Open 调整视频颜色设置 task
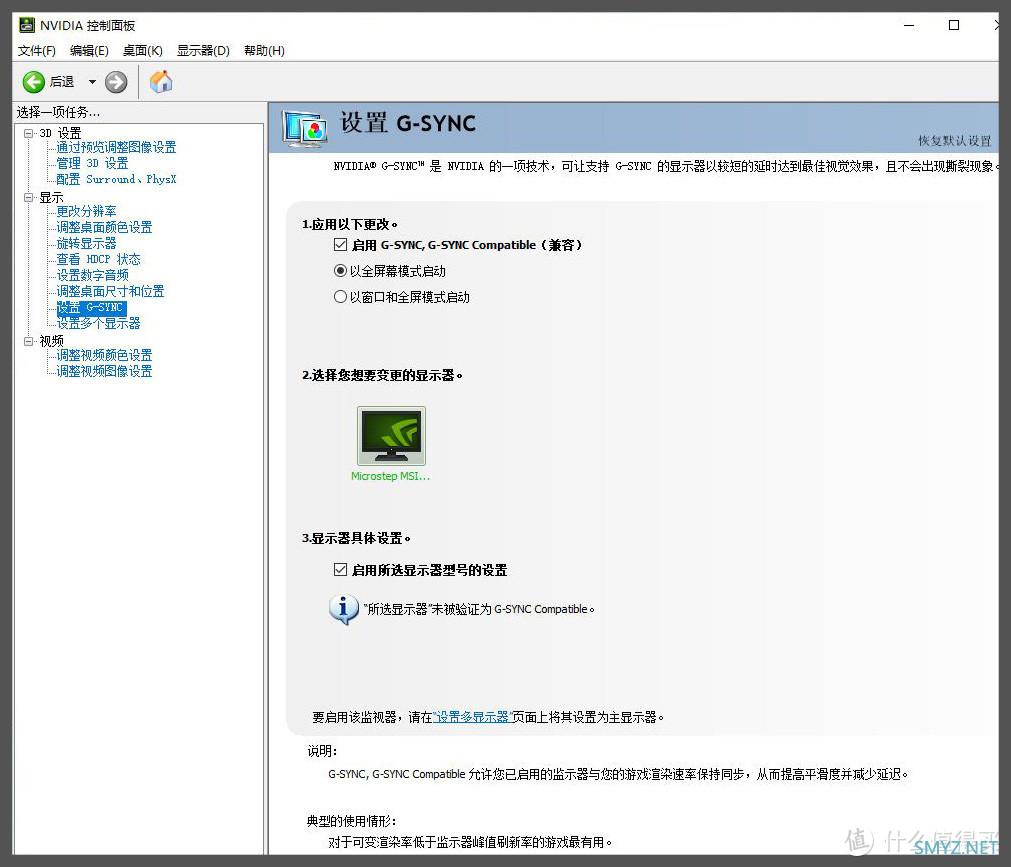The image size is (1011, 867). pos(104,355)
